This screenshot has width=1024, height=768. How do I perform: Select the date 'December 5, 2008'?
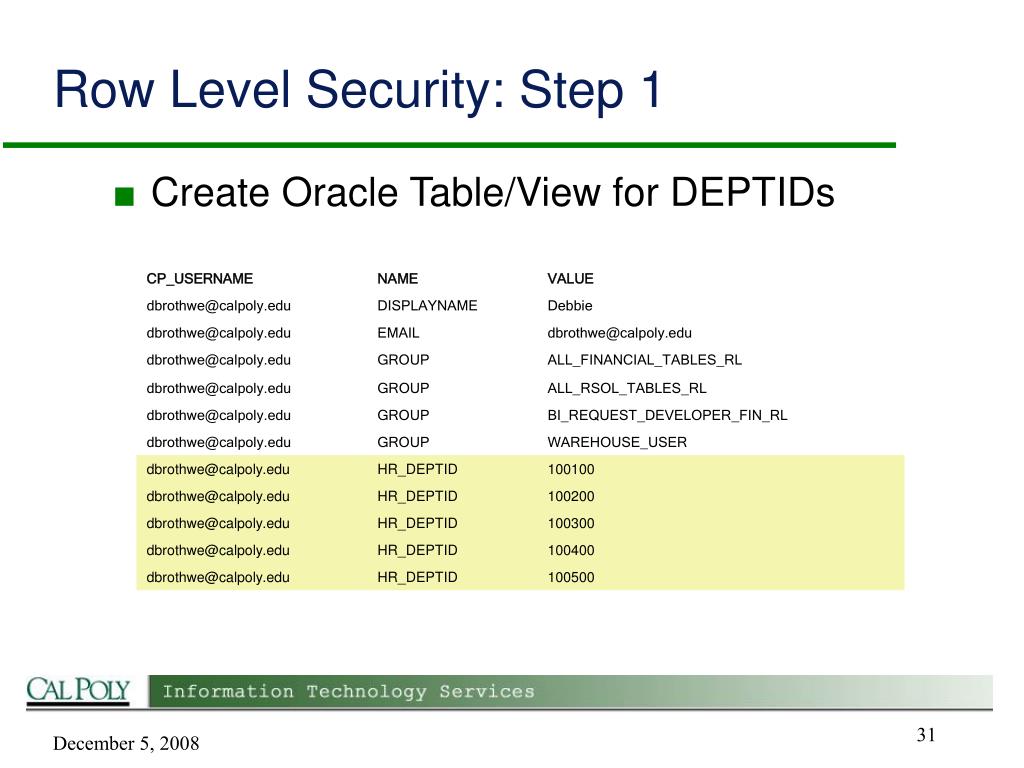pyautogui.click(x=126, y=744)
